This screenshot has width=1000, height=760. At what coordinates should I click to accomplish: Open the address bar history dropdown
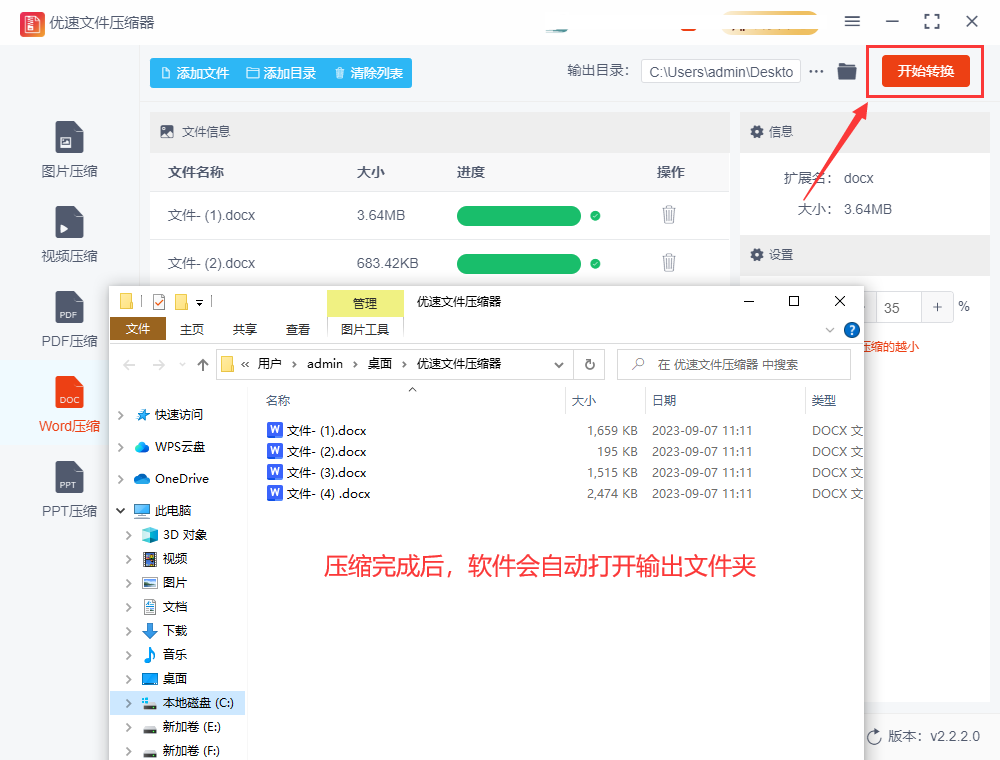(x=559, y=365)
